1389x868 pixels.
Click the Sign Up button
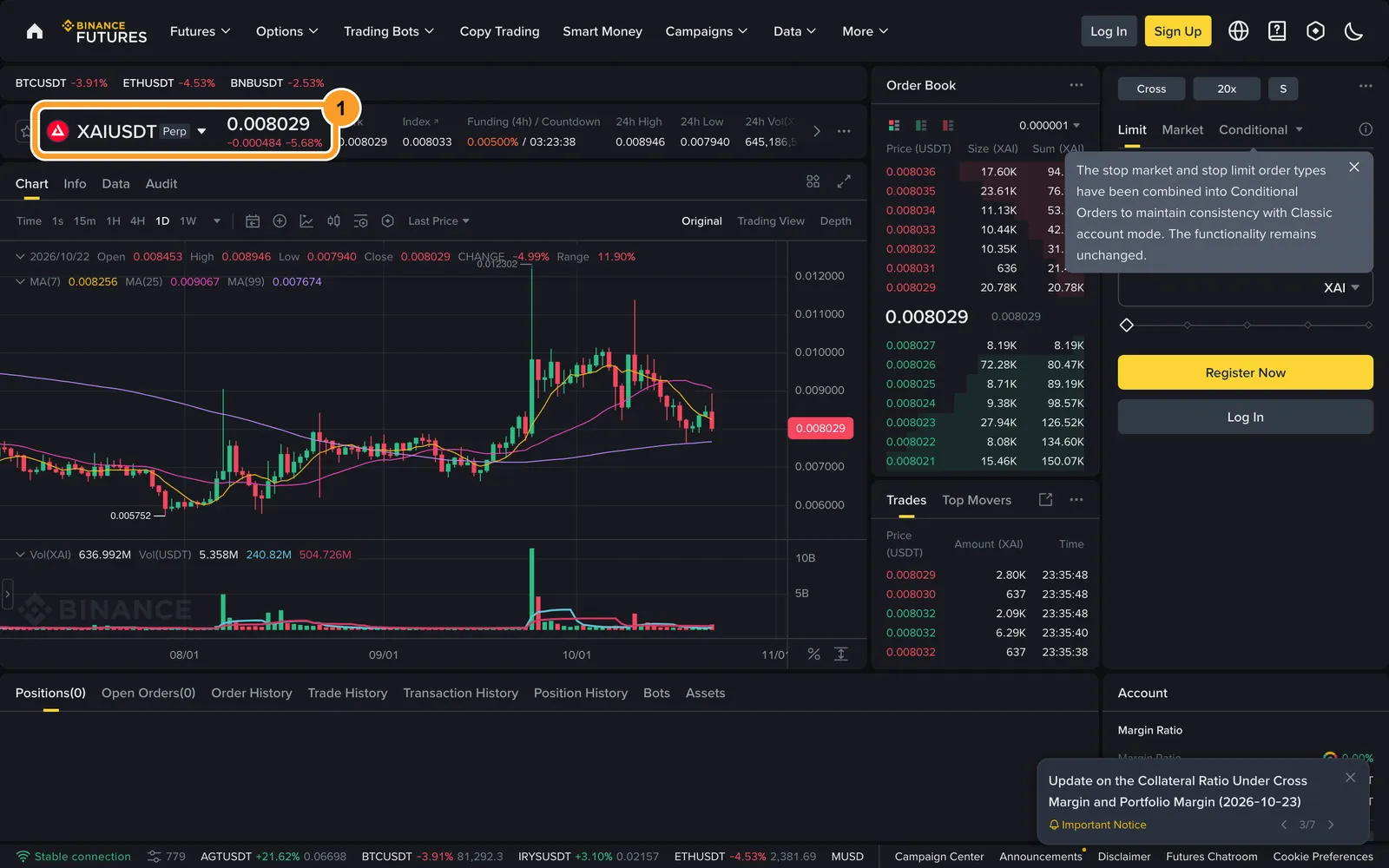point(1178,31)
